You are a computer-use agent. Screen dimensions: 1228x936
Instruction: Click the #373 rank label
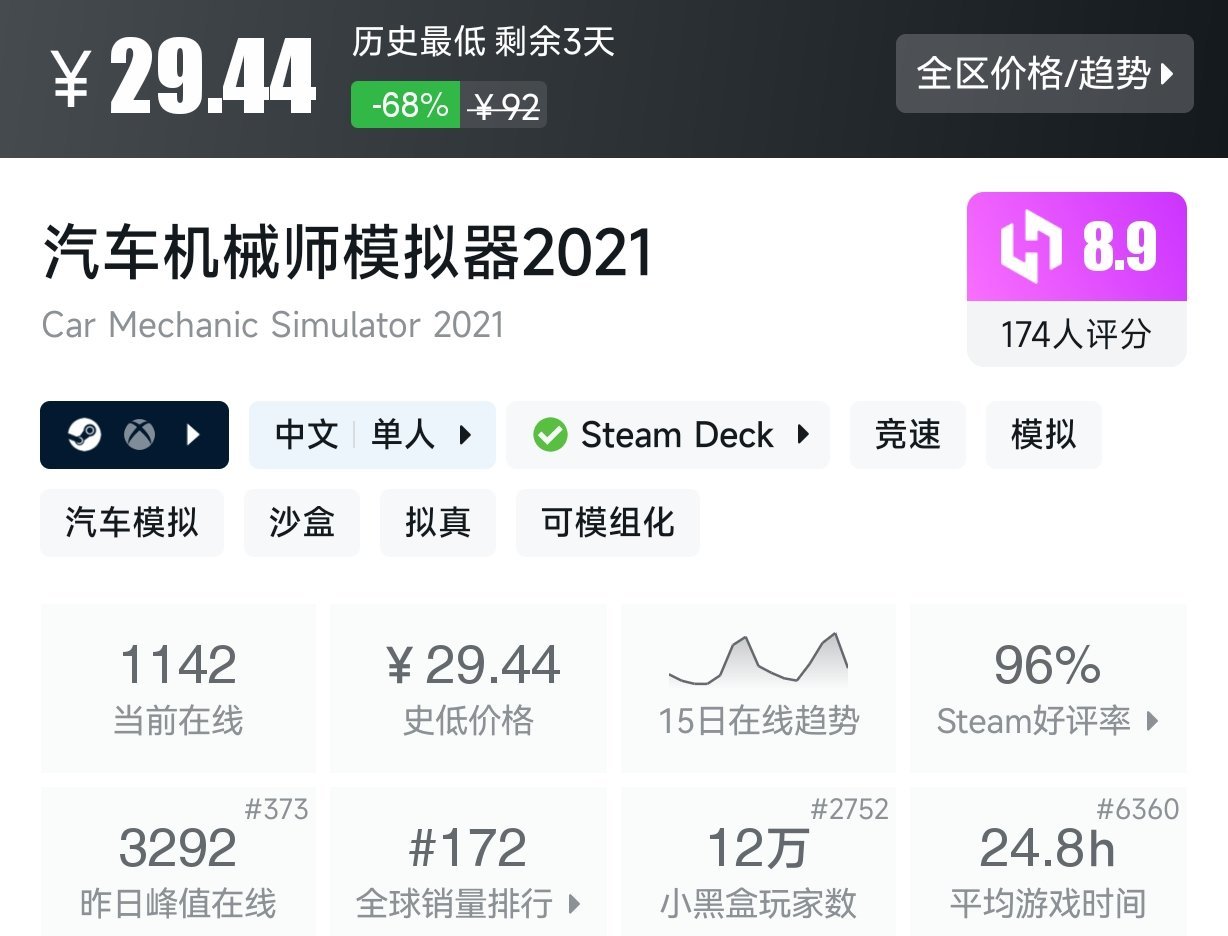[276, 809]
